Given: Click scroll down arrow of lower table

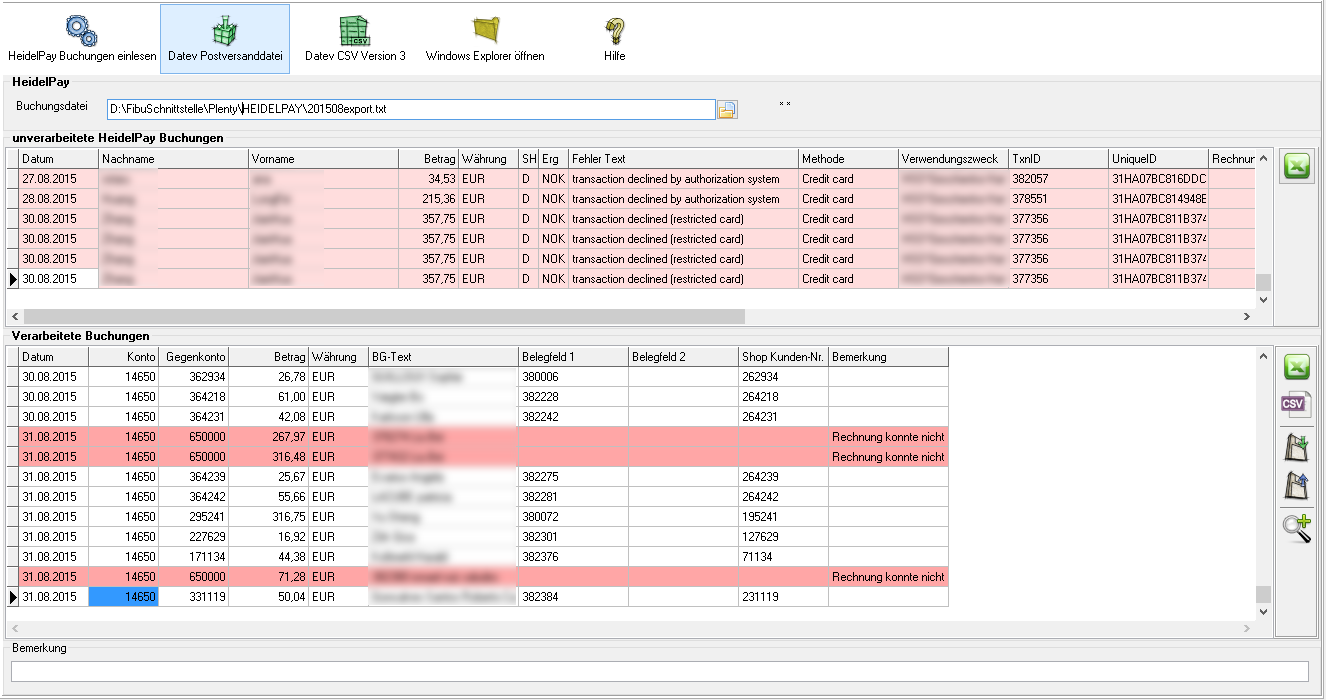Looking at the screenshot, I should coord(1263,611).
